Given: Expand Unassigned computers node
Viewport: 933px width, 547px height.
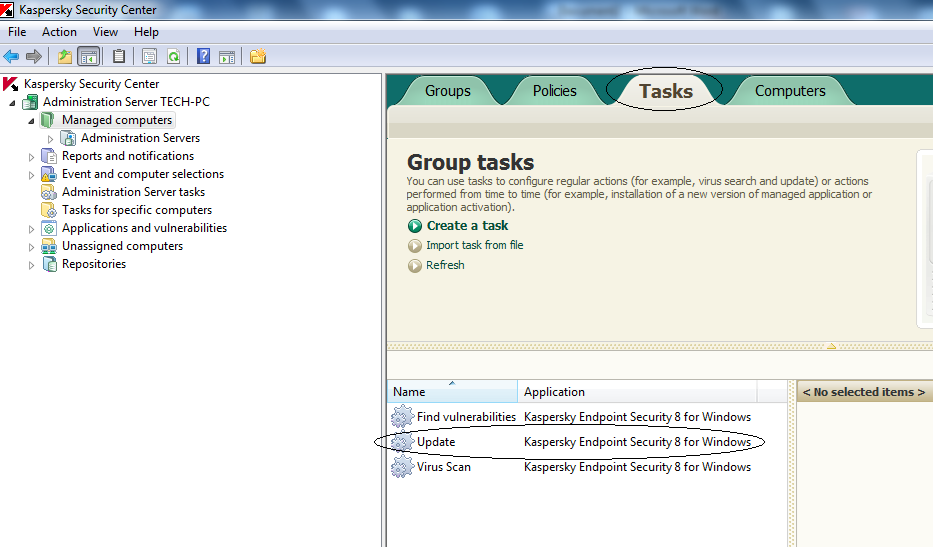Looking at the screenshot, I should tap(32, 247).
